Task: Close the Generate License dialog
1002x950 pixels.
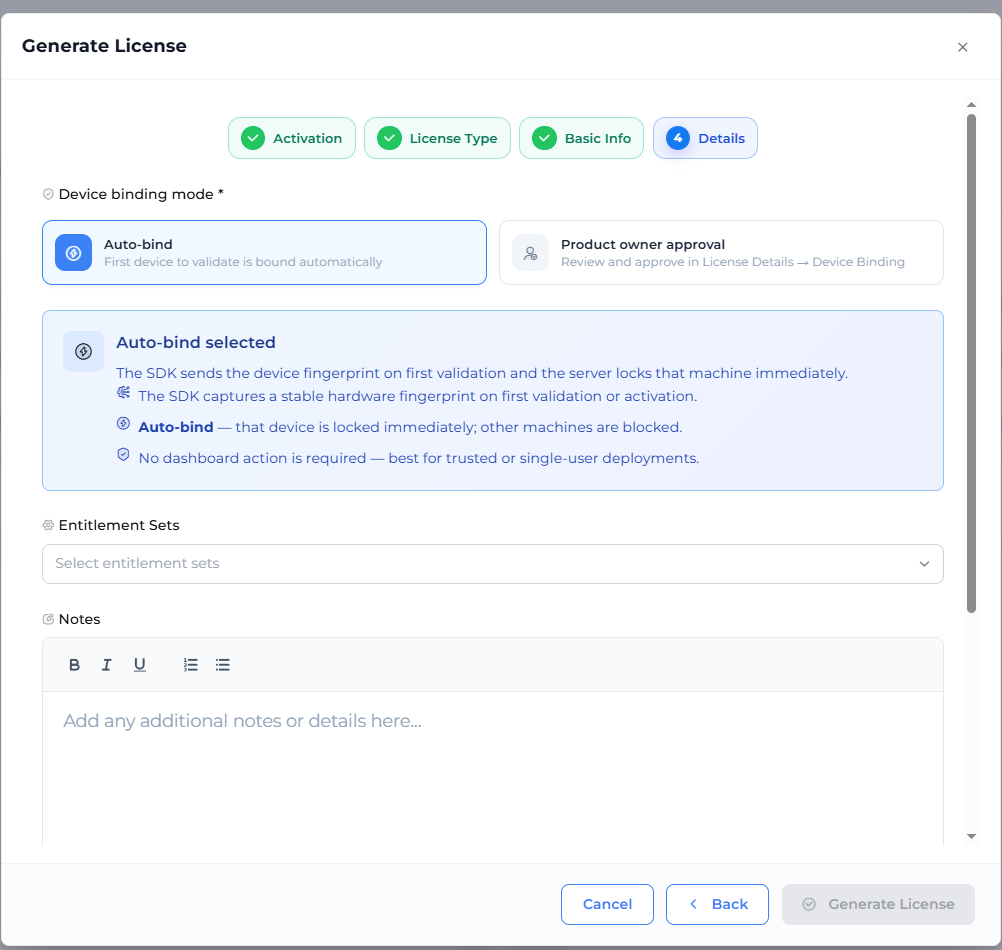Action: (x=962, y=47)
